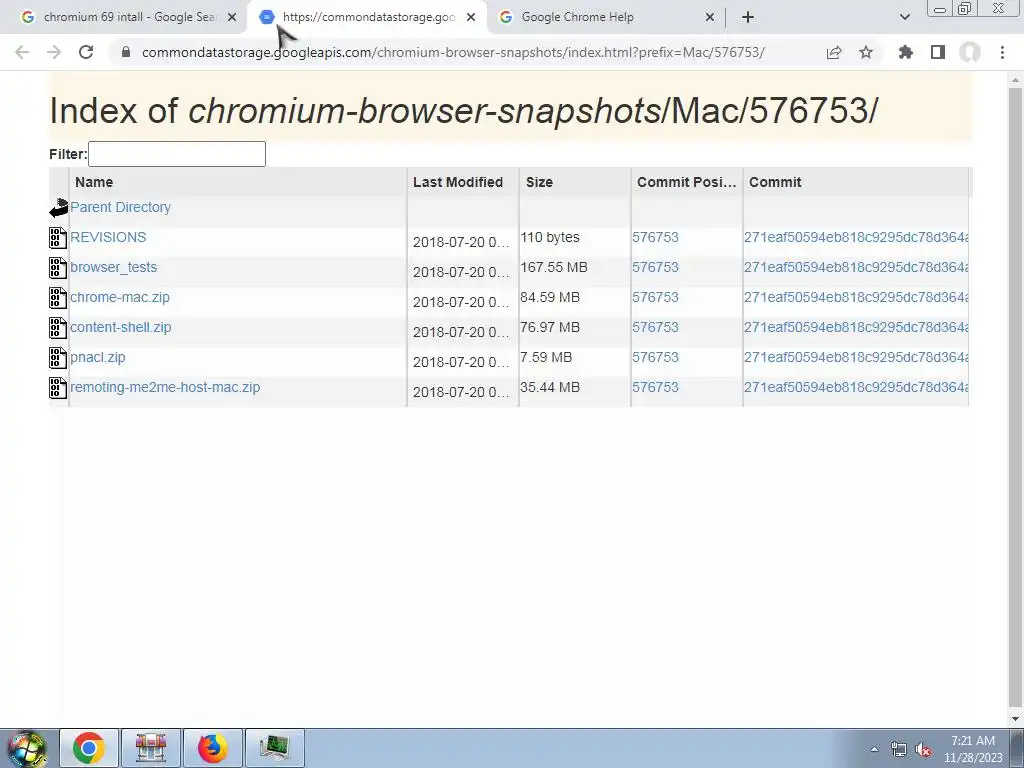This screenshot has width=1024, height=768.
Task: Sort by the Name column header
Action: (238, 182)
